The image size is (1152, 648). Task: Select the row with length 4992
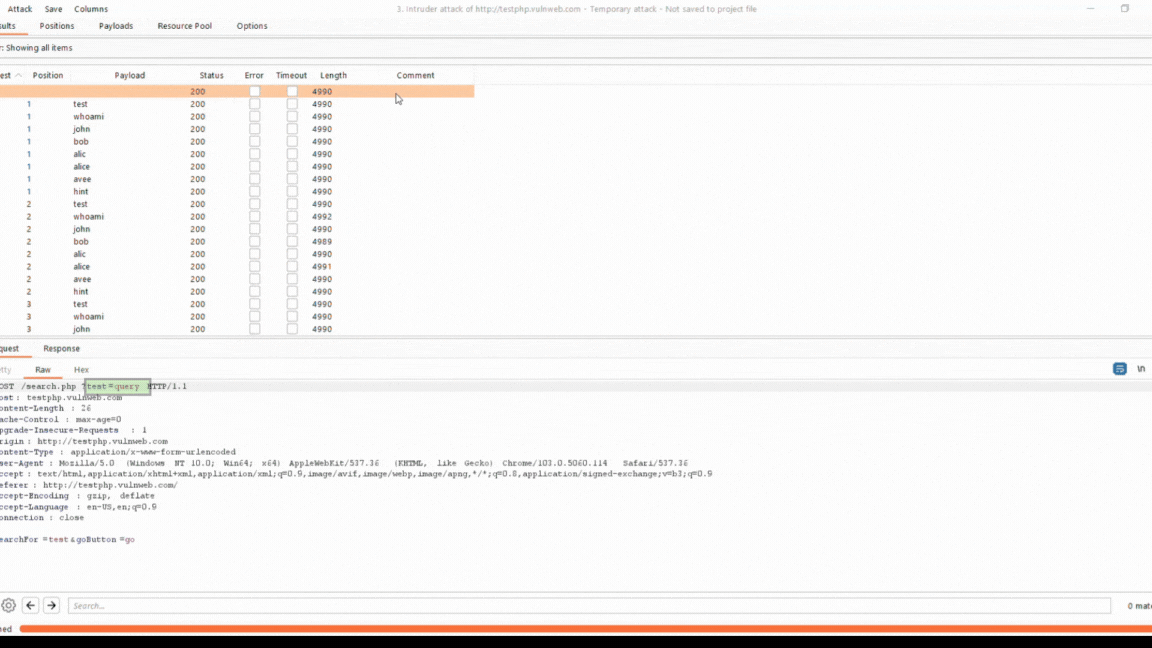tap(237, 217)
